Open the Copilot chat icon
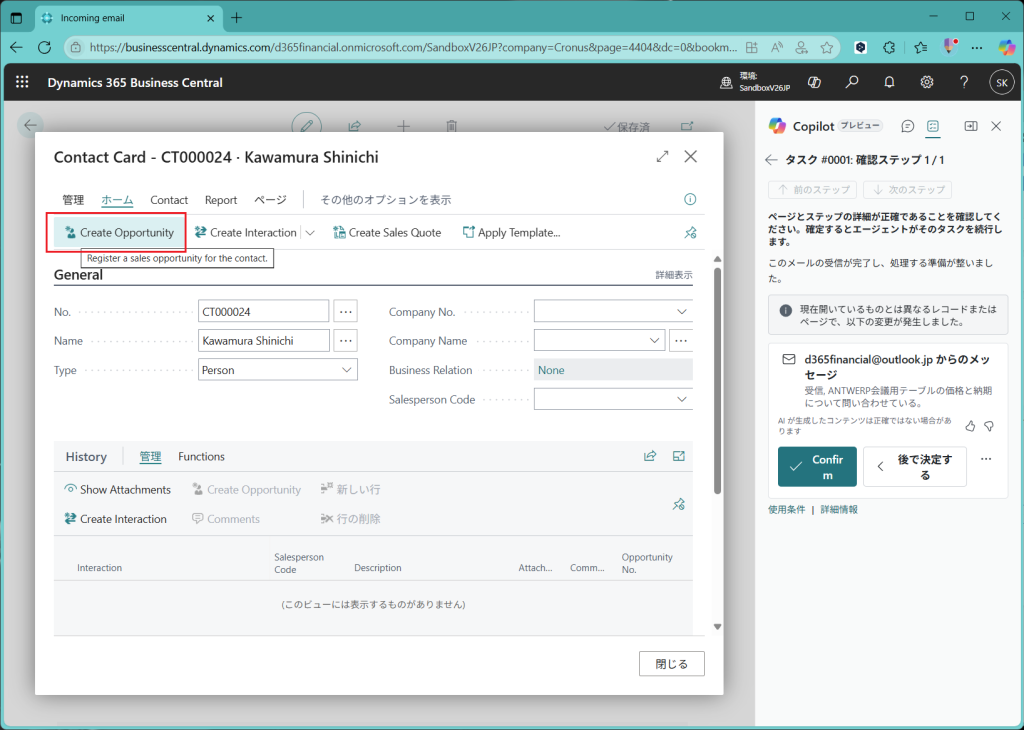1024x730 pixels. coord(907,126)
